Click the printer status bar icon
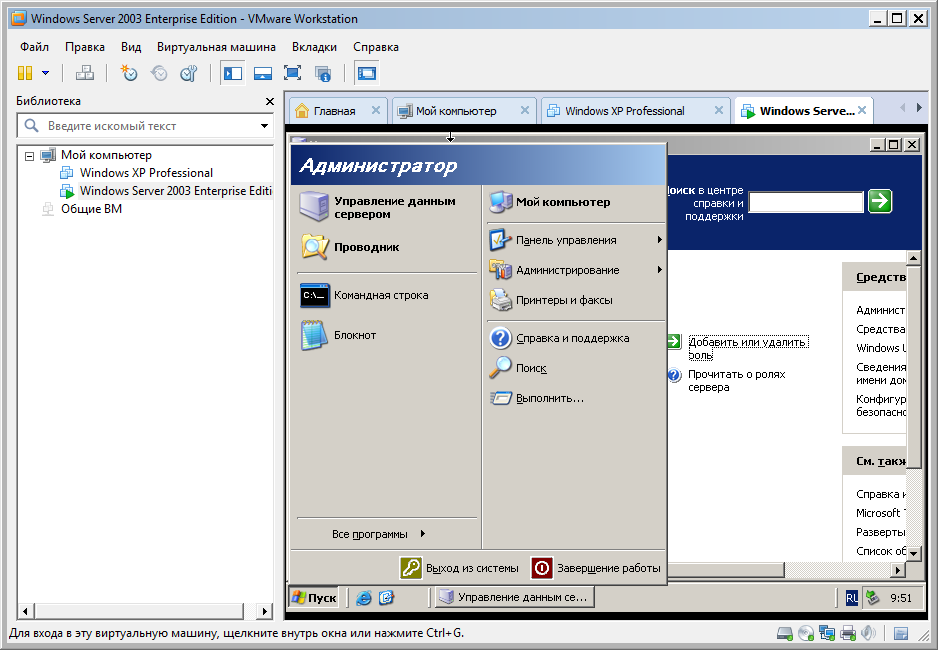Screen dimensions: 938x650 (x=848, y=633)
